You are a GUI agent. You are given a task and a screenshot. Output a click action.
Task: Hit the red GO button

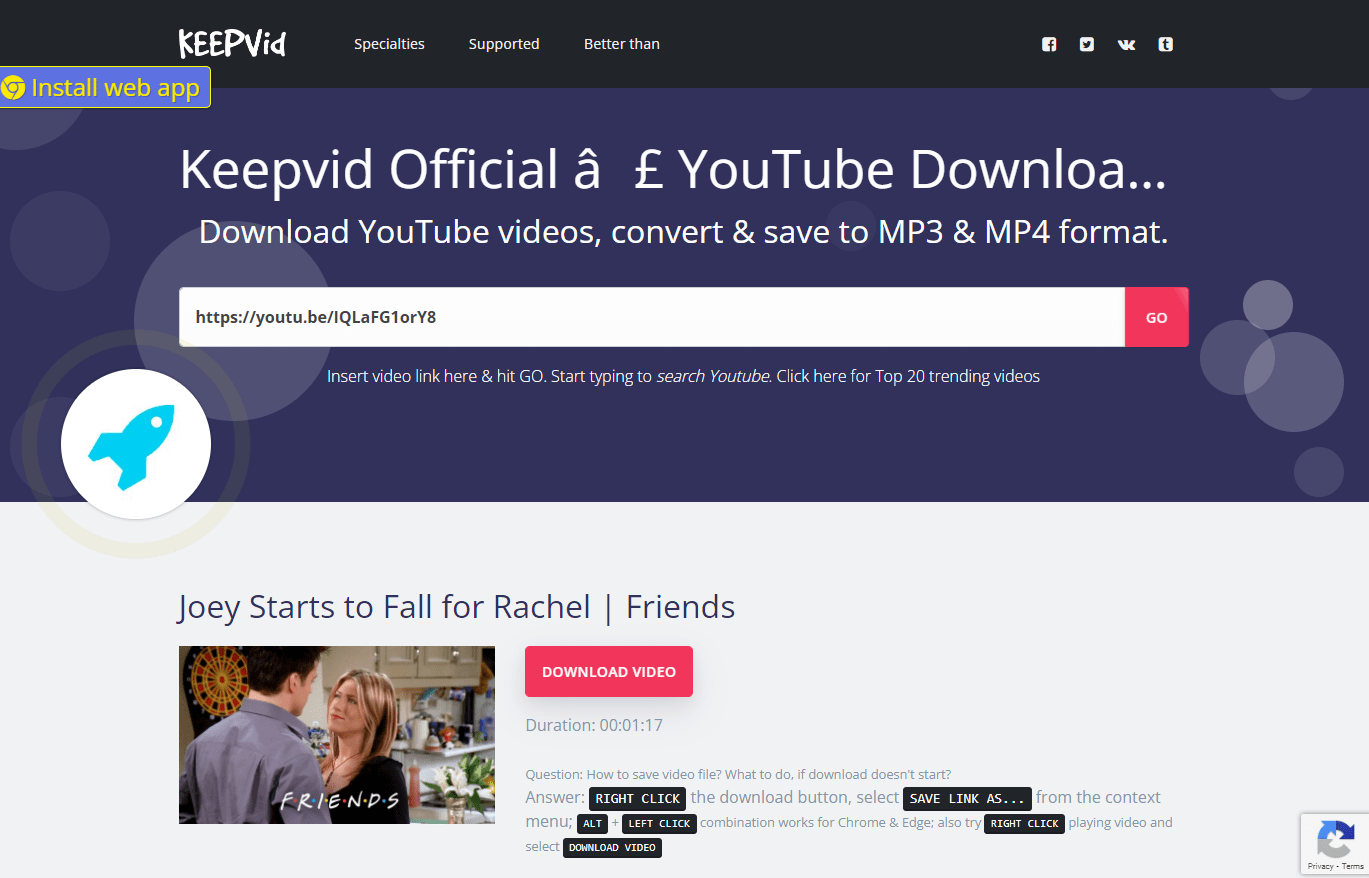[x=1157, y=317]
